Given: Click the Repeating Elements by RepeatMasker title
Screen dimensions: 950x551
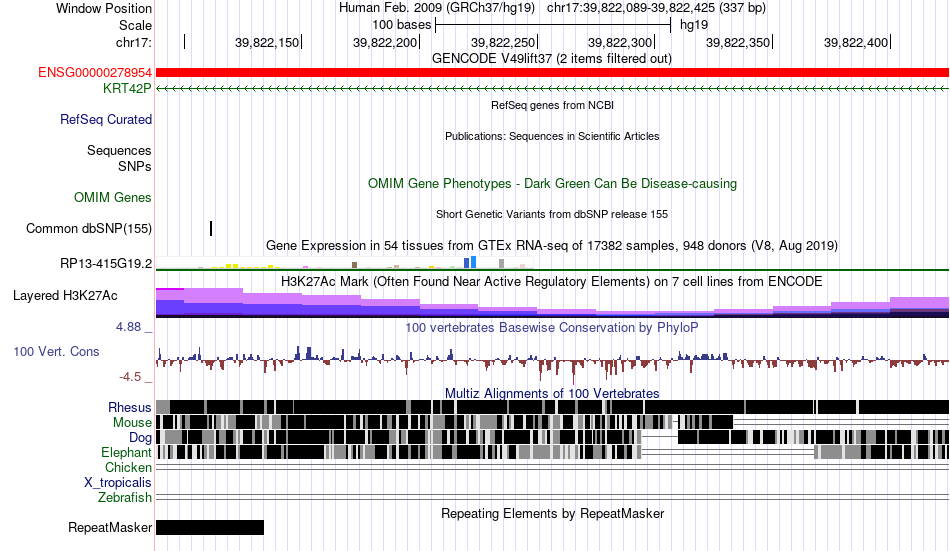Looking at the screenshot, I should tap(553, 514).
